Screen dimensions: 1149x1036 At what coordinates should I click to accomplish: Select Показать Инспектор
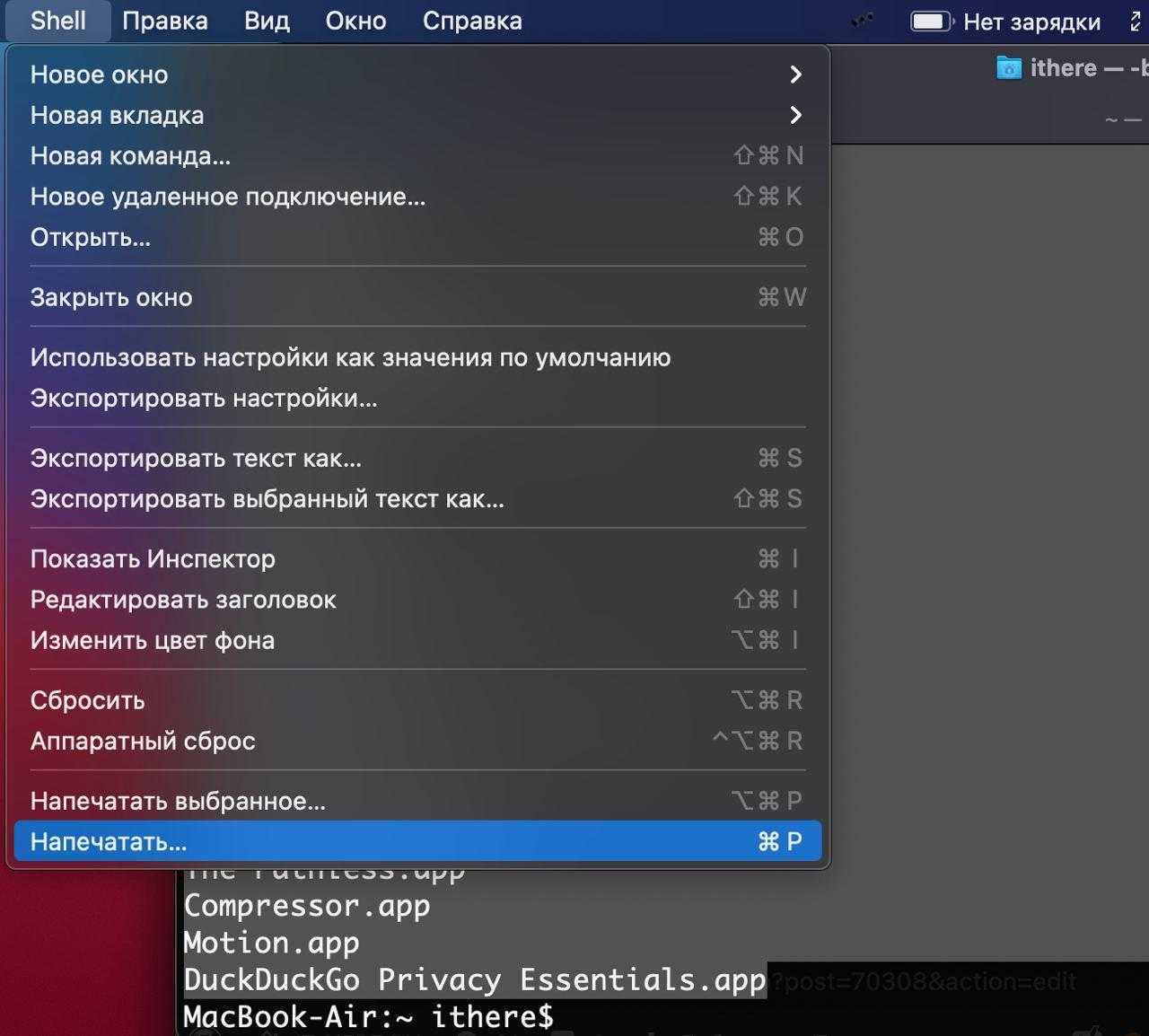(153, 559)
